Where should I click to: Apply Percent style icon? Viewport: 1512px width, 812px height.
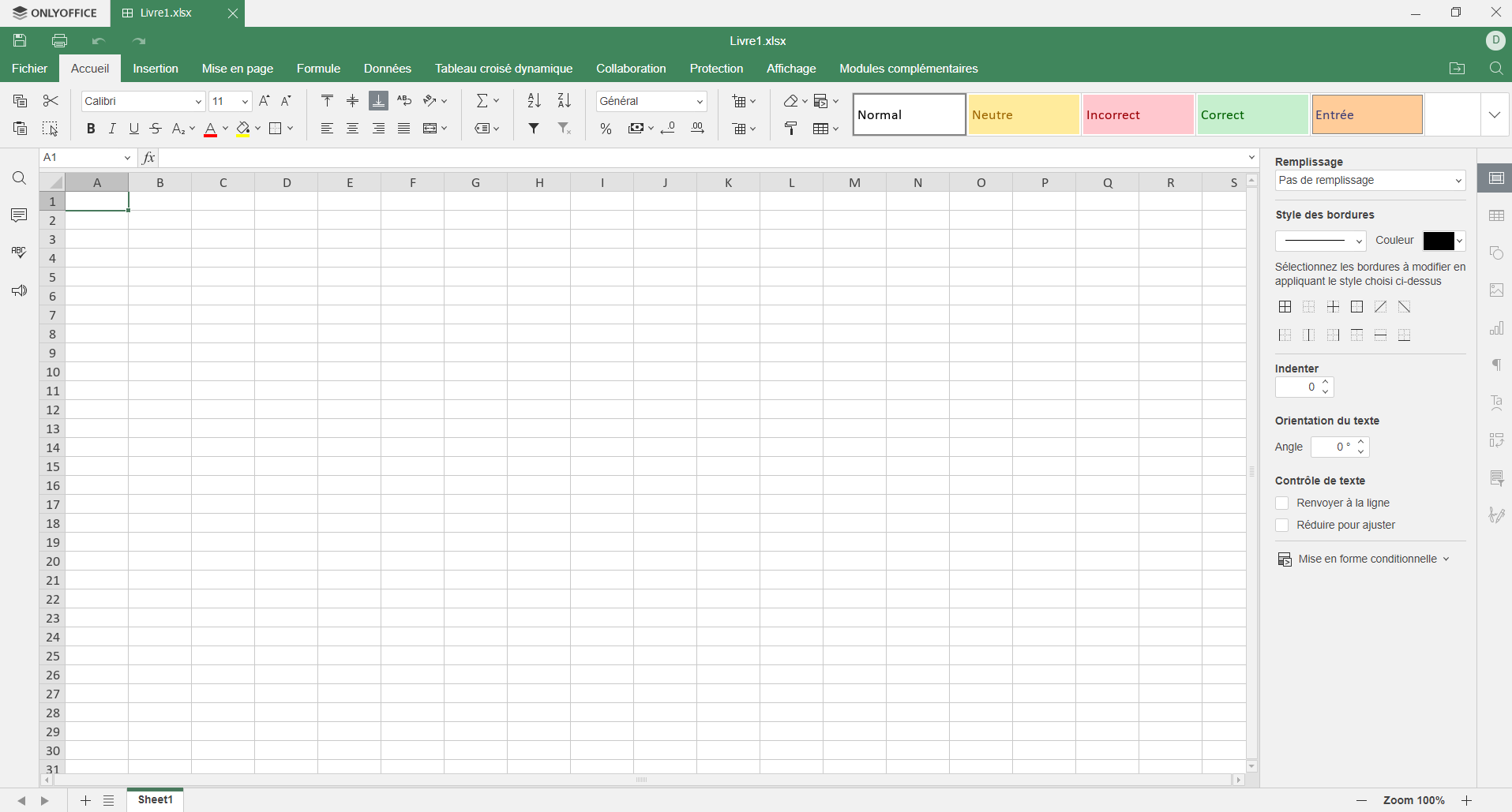click(606, 129)
